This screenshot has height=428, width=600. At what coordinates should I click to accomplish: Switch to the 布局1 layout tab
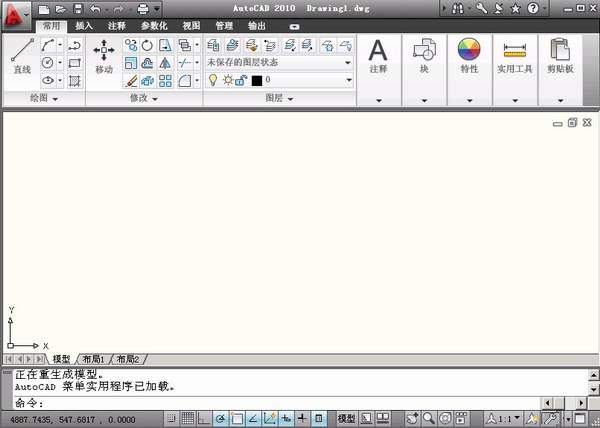click(92, 359)
